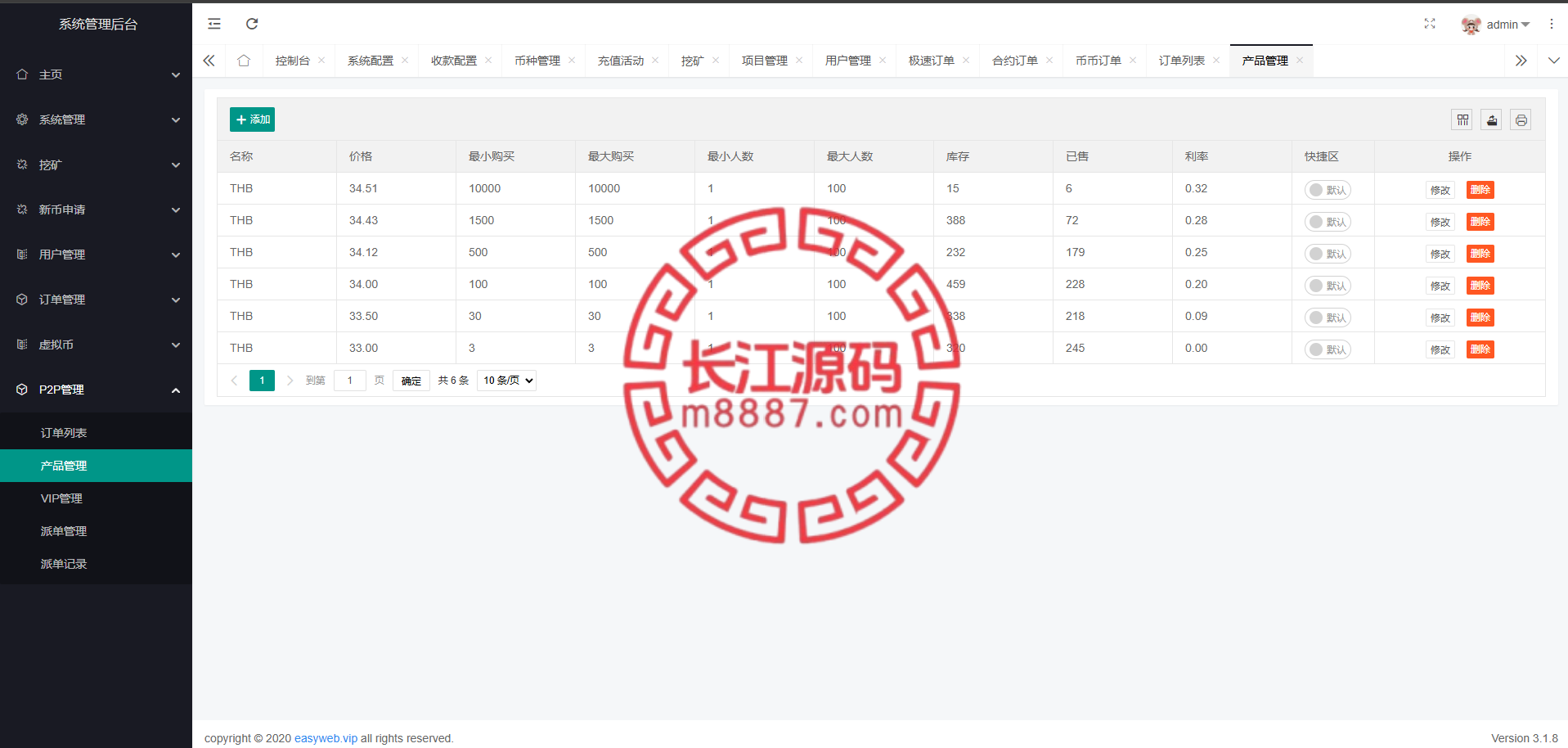Select 产品管理 in the sidebar
The image size is (1568, 748).
click(x=96, y=466)
